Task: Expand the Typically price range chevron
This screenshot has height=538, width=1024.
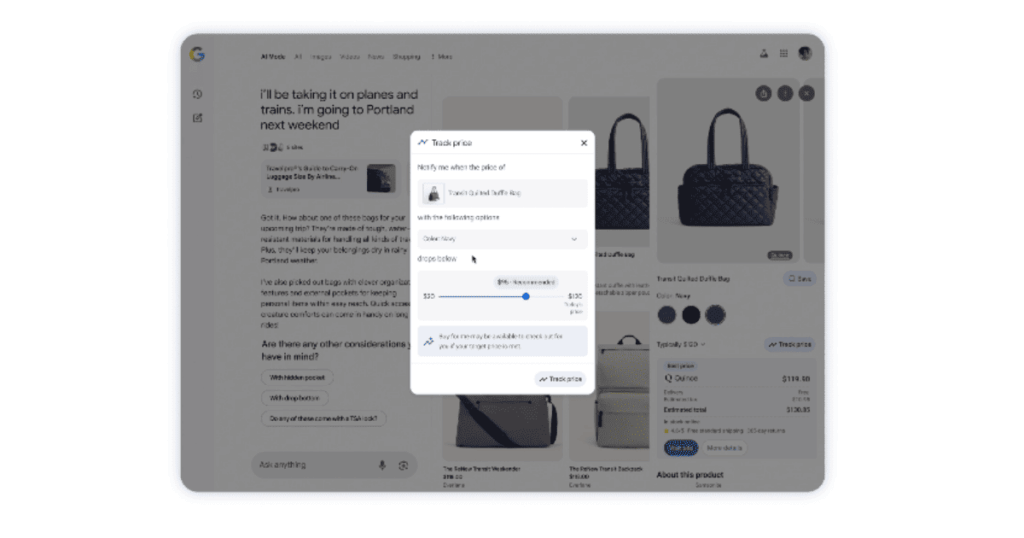Action: (x=703, y=344)
